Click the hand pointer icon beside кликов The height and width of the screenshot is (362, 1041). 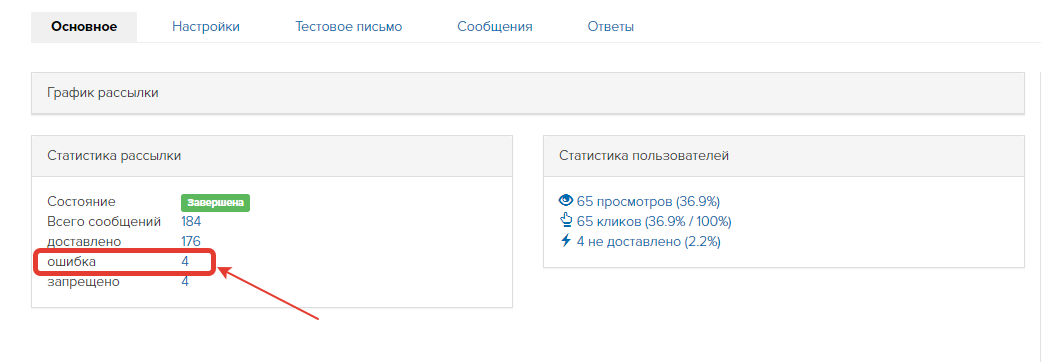point(566,221)
